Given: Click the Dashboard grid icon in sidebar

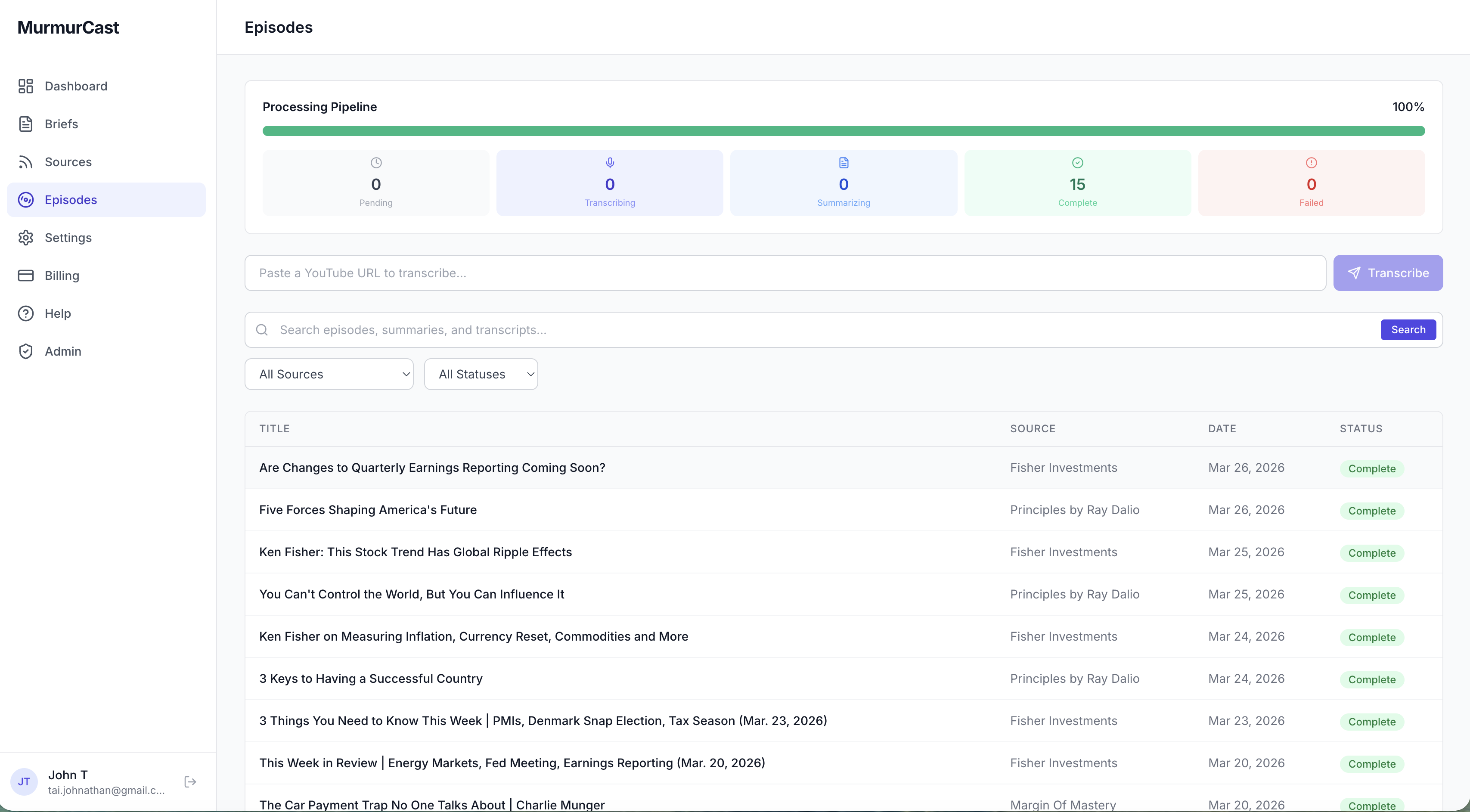Looking at the screenshot, I should (26, 86).
